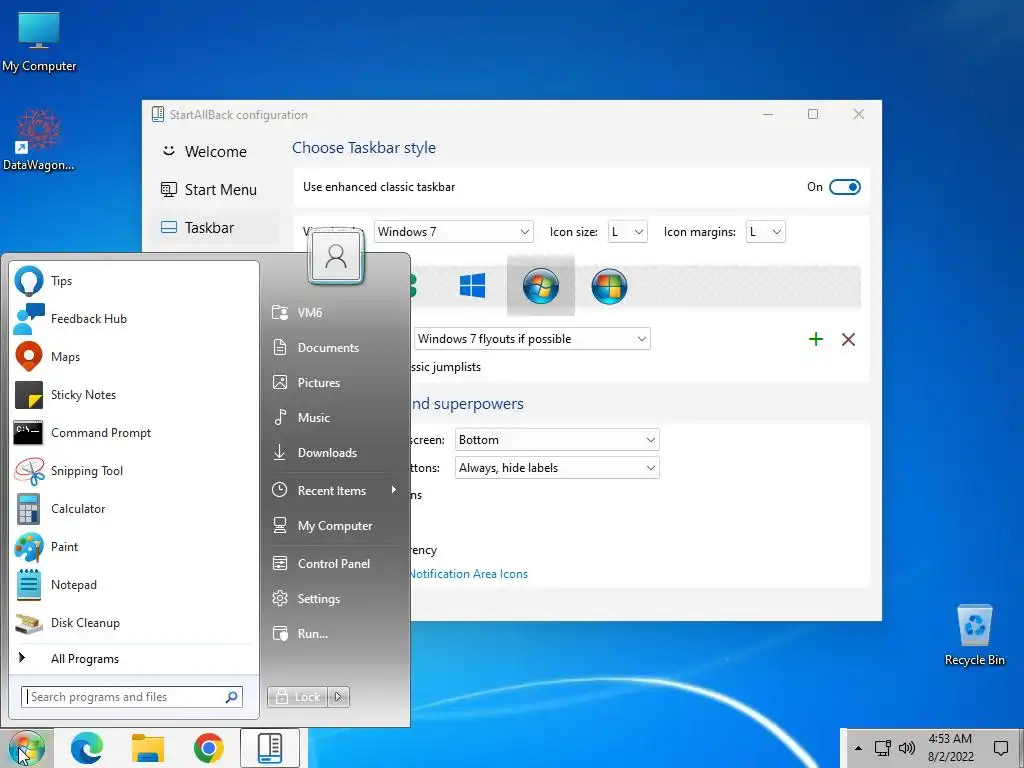Open Command Prompt
The height and width of the screenshot is (768, 1024).
point(134,432)
